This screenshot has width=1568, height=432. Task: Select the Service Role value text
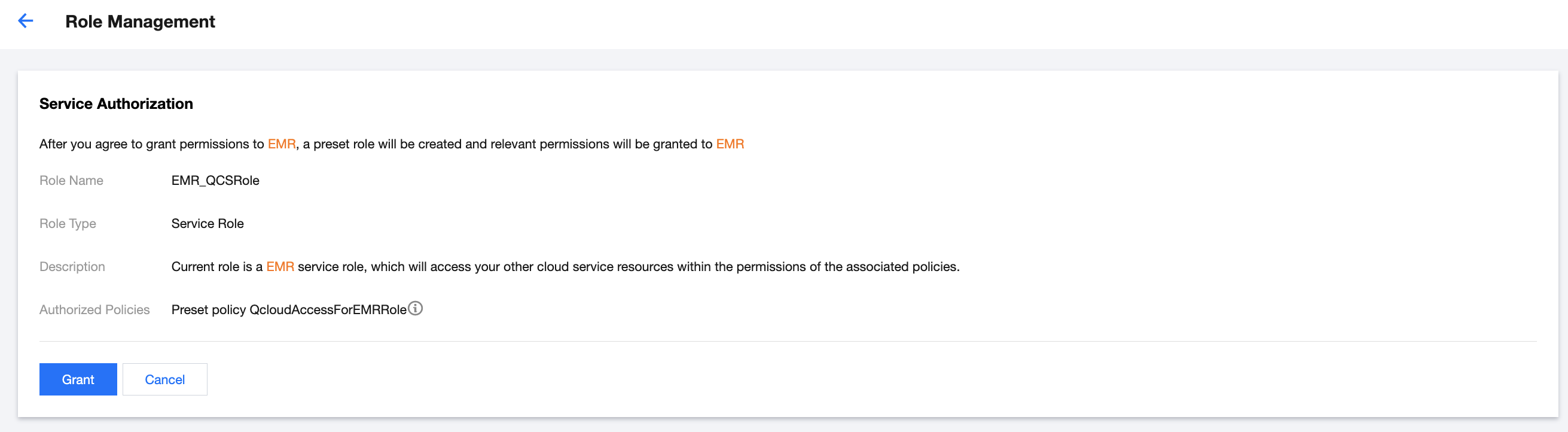(x=208, y=224)
